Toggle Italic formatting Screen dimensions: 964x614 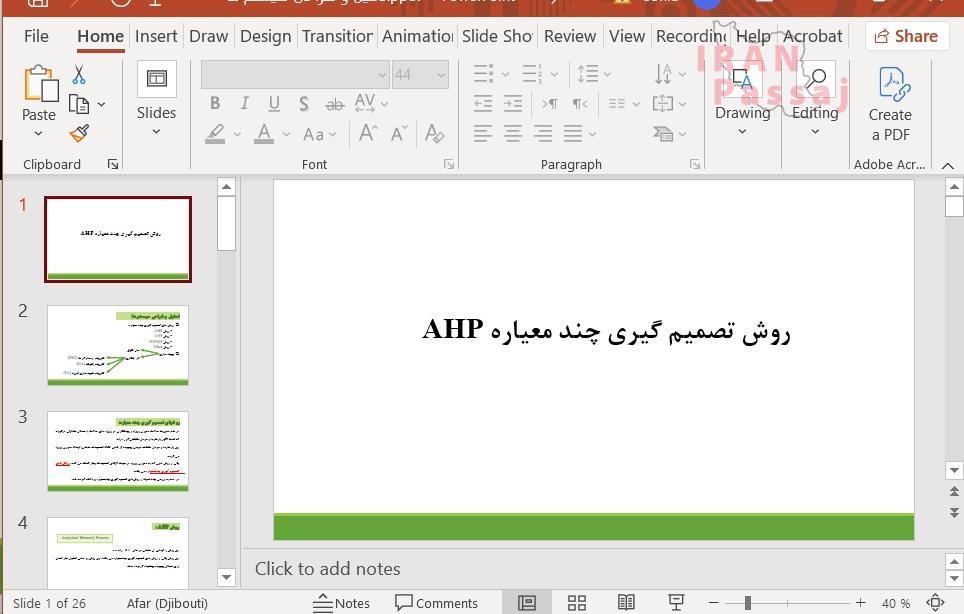click(244, 103)
